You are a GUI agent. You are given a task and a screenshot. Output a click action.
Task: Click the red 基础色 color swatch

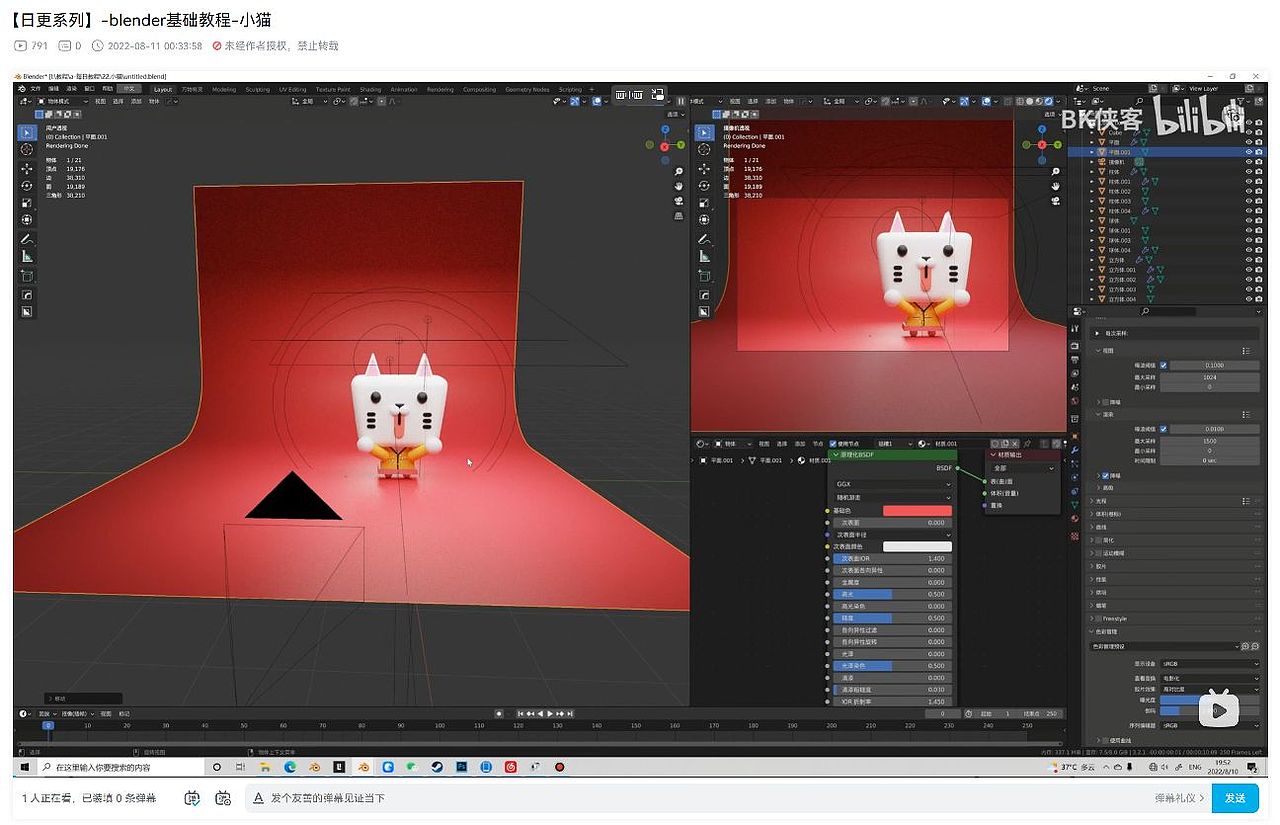[918, 510]
